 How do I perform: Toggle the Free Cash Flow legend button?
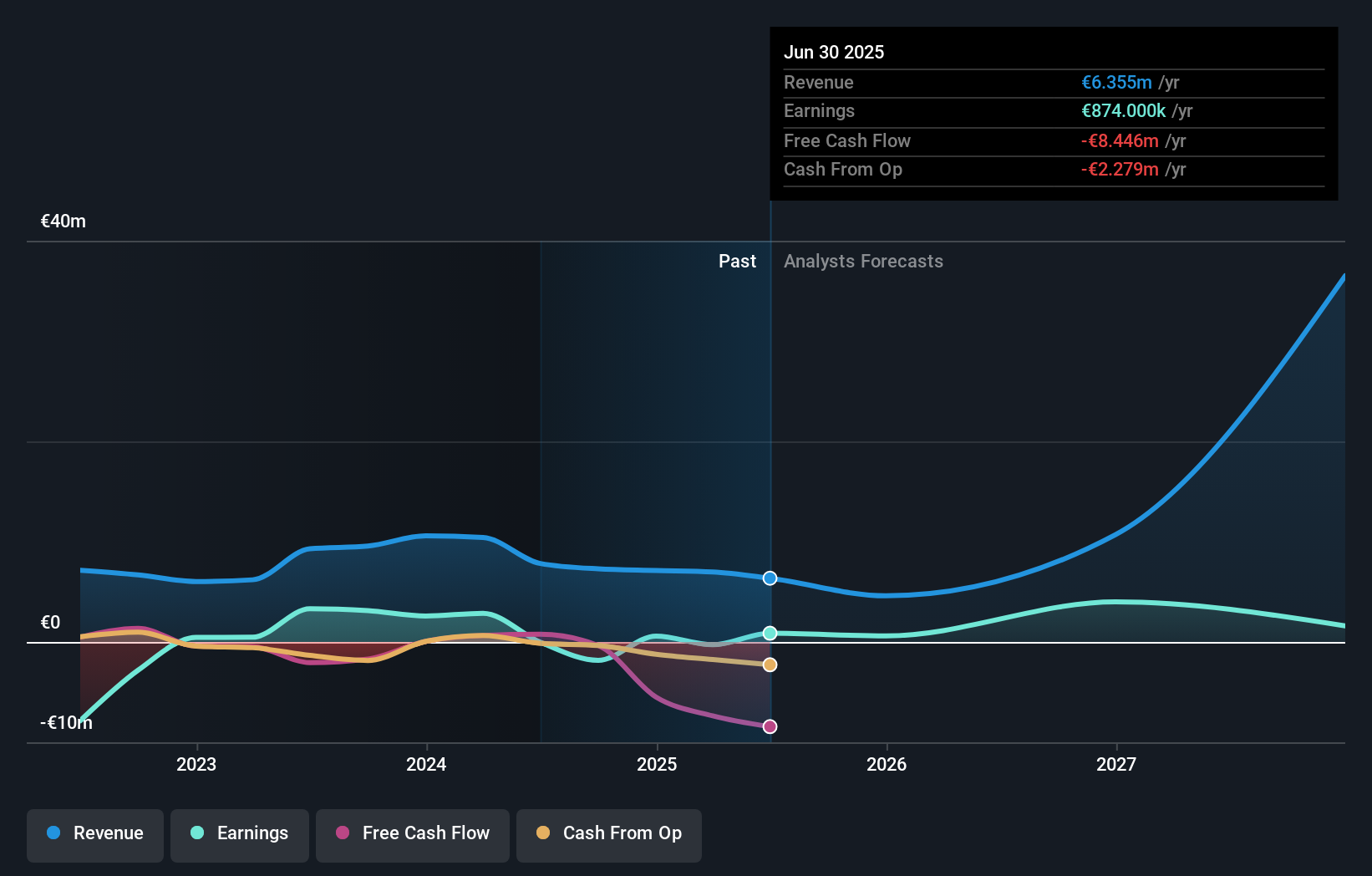413,835
